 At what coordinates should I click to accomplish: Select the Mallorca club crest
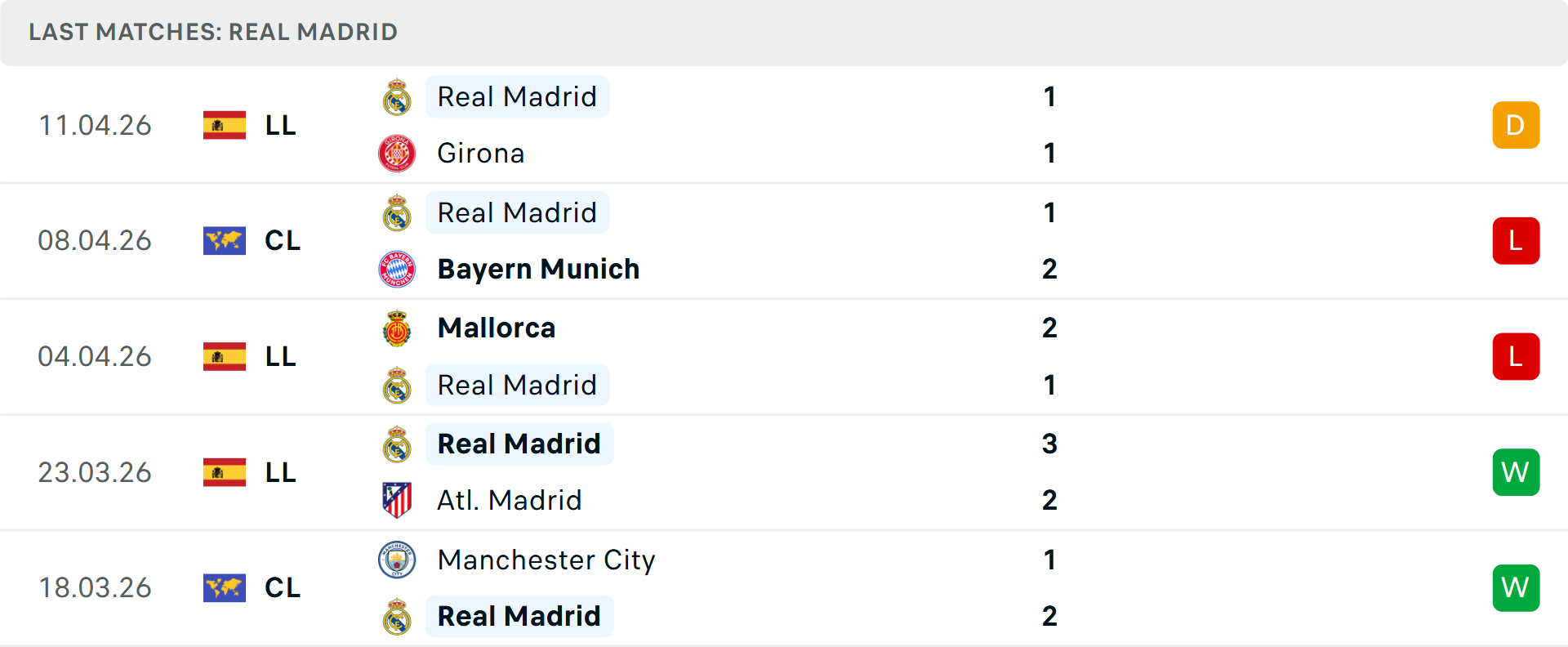[x=397, y=328]
